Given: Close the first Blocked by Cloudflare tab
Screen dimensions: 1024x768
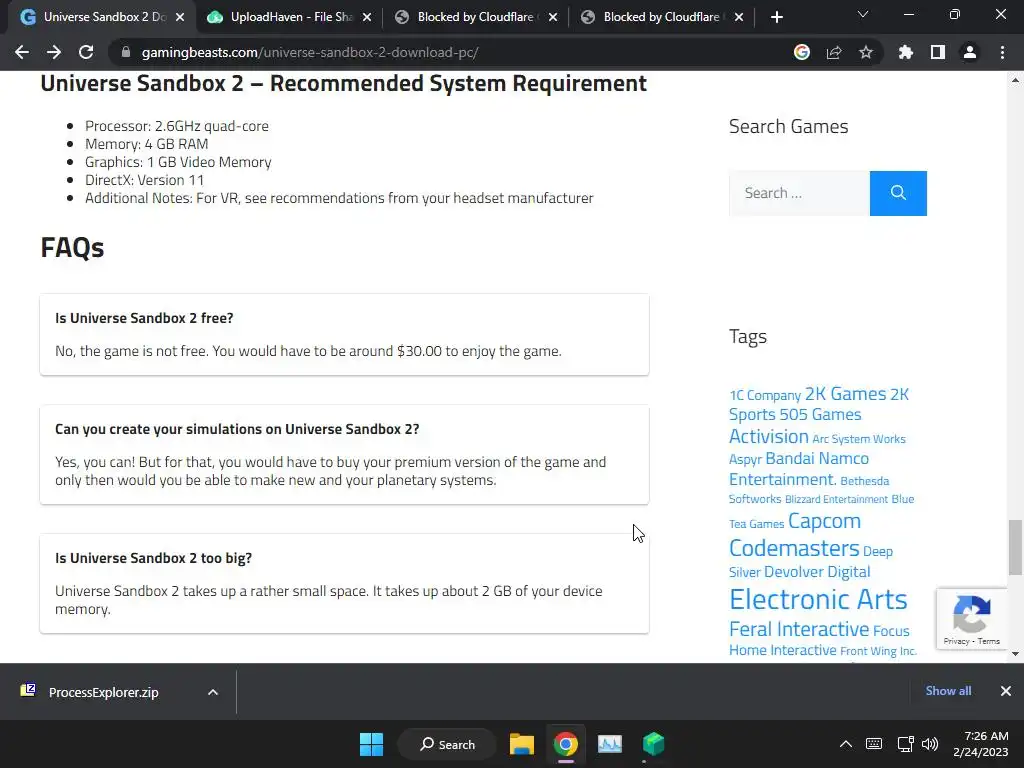Looking at the screenshot, I should point(553,18).
